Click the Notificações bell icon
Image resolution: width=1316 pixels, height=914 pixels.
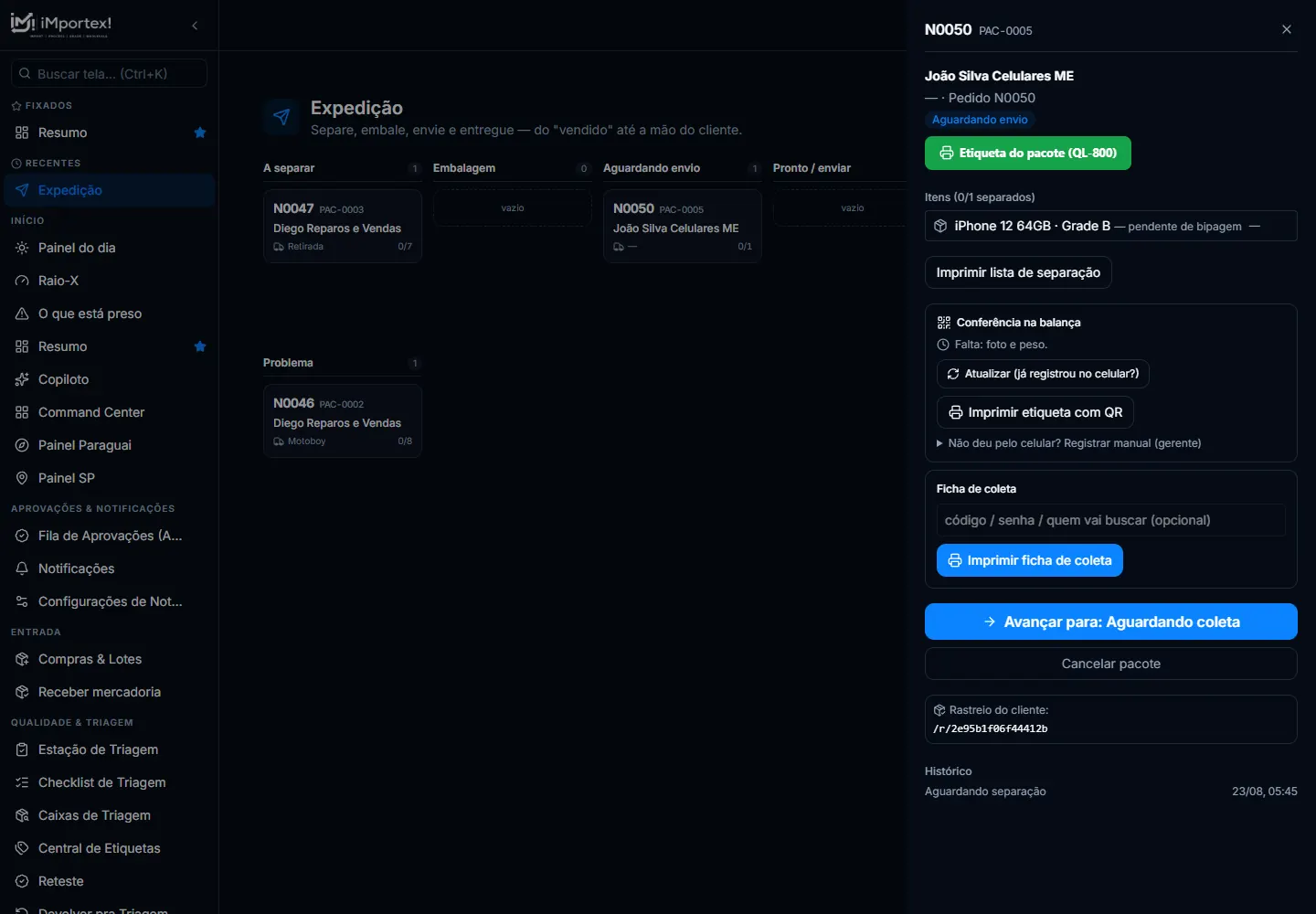coord(22,569)
